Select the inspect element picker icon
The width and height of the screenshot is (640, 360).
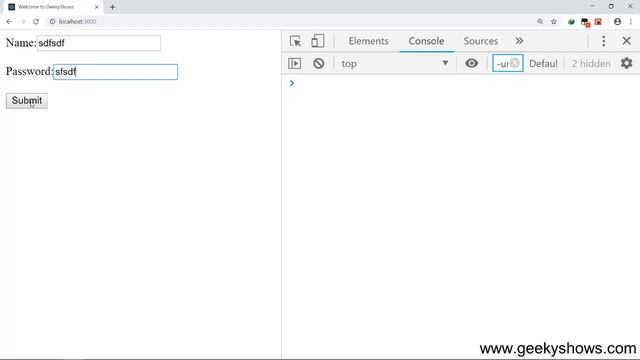295,41
